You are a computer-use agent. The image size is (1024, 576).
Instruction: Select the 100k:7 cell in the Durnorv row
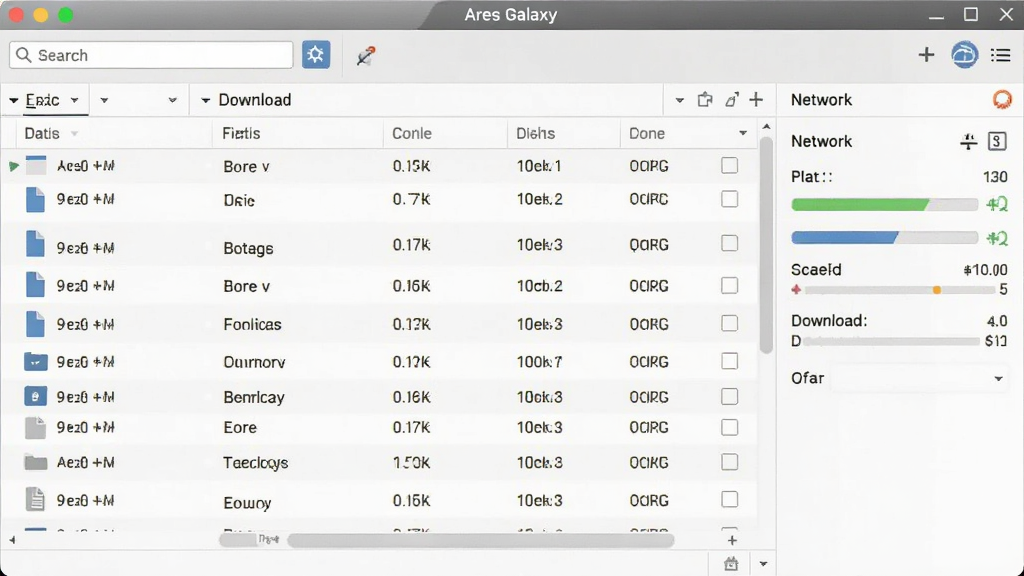[x=539, y=362]
